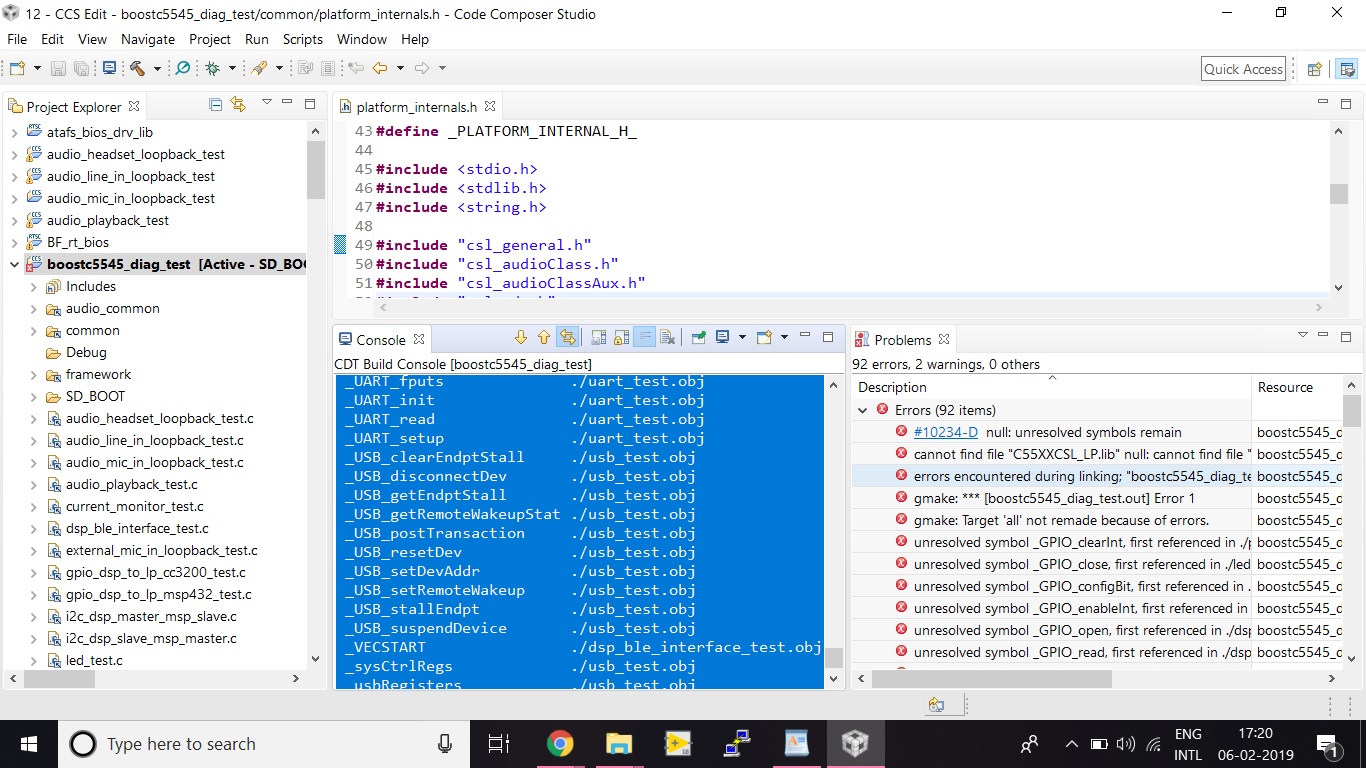
Task: Switch to CCS Edit perspective icon
Action: coord(1347,69)
